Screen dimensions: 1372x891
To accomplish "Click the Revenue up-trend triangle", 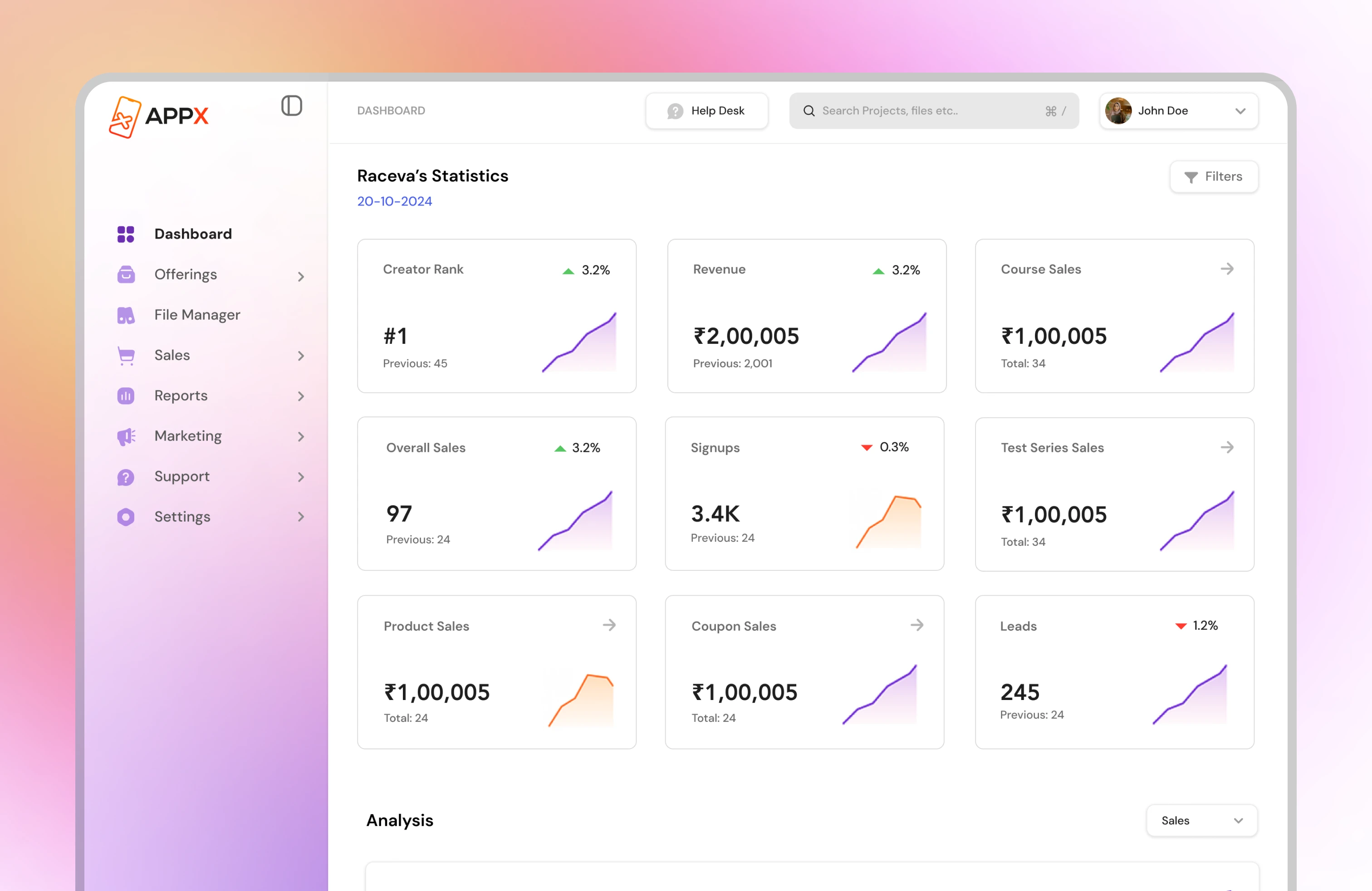I will click(878, 271).
